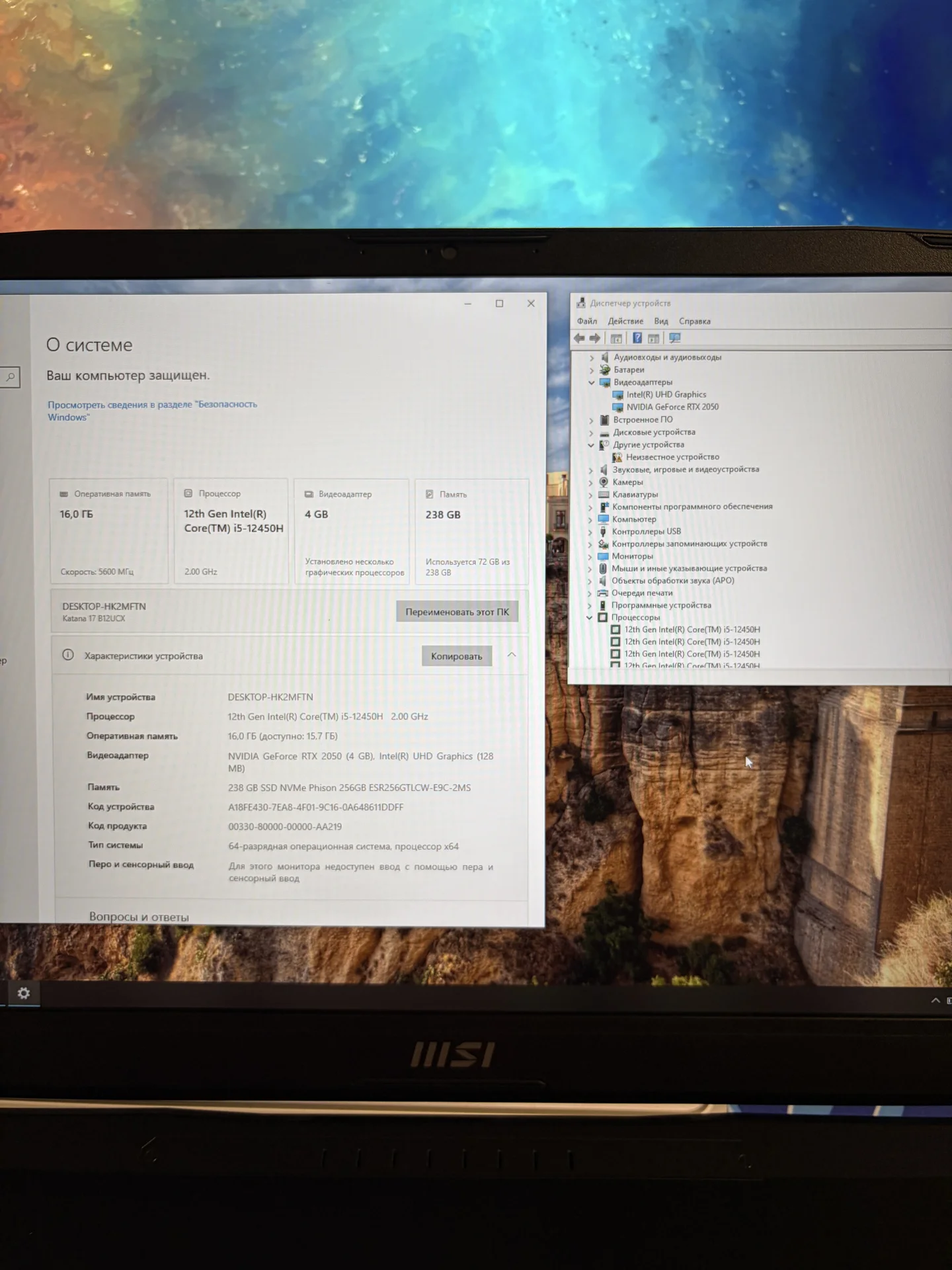Select the Intel(R) UHD Graphics adapter icon
This screenshot has height=1270, width=952.
click(x=617, y=395)
